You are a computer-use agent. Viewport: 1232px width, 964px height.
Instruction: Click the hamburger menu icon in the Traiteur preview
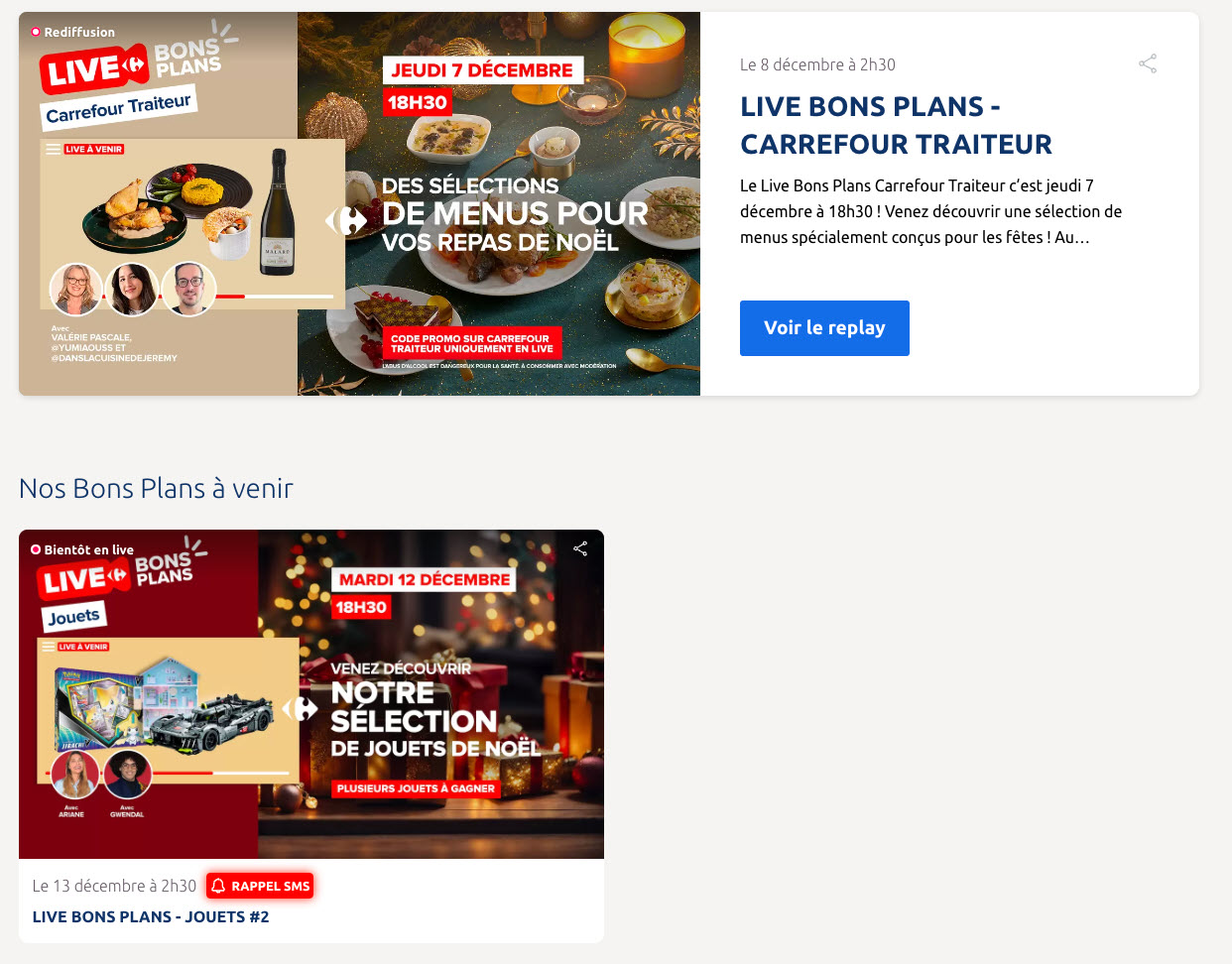[54, 150]
